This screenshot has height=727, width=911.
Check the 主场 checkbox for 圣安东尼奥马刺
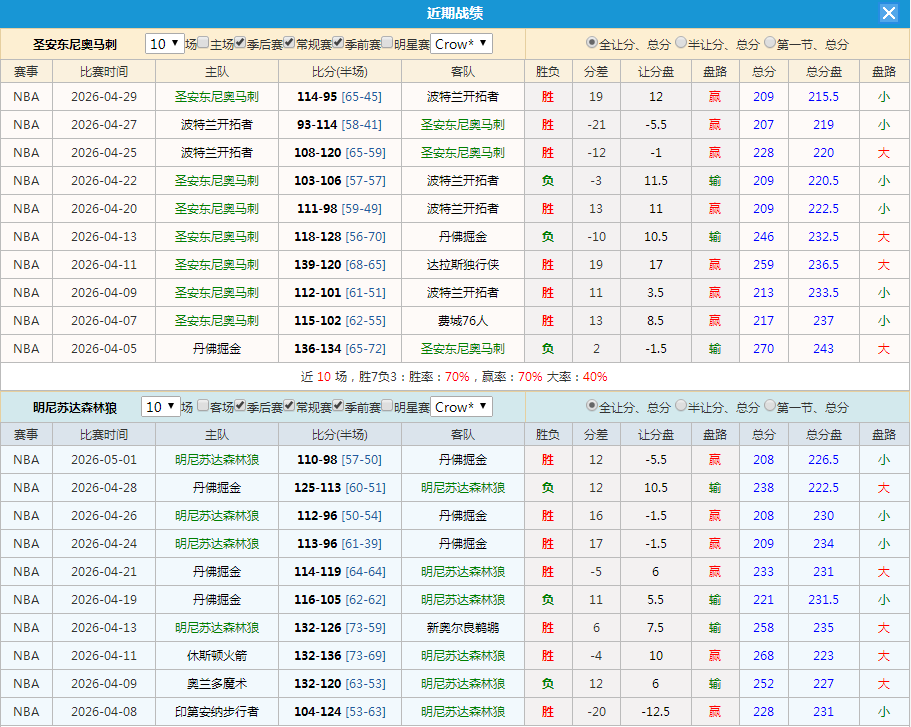click(203, 42)
